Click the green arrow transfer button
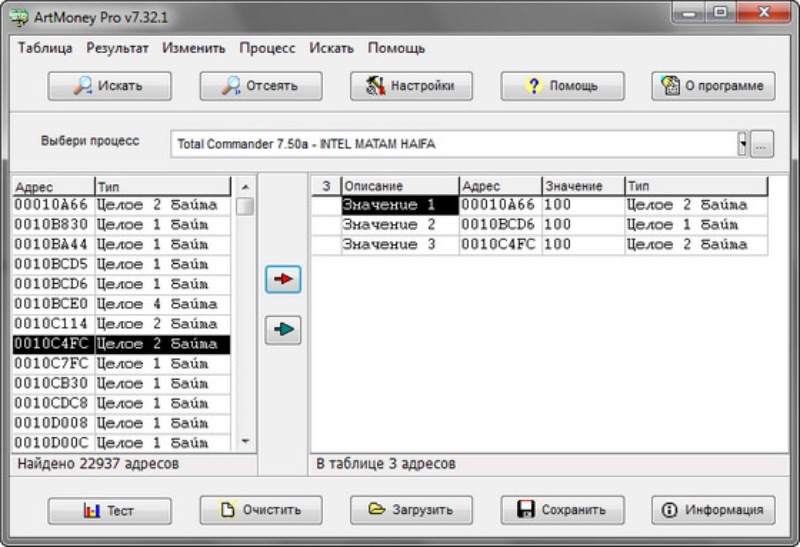800x547 pixels. click(286, 329)
